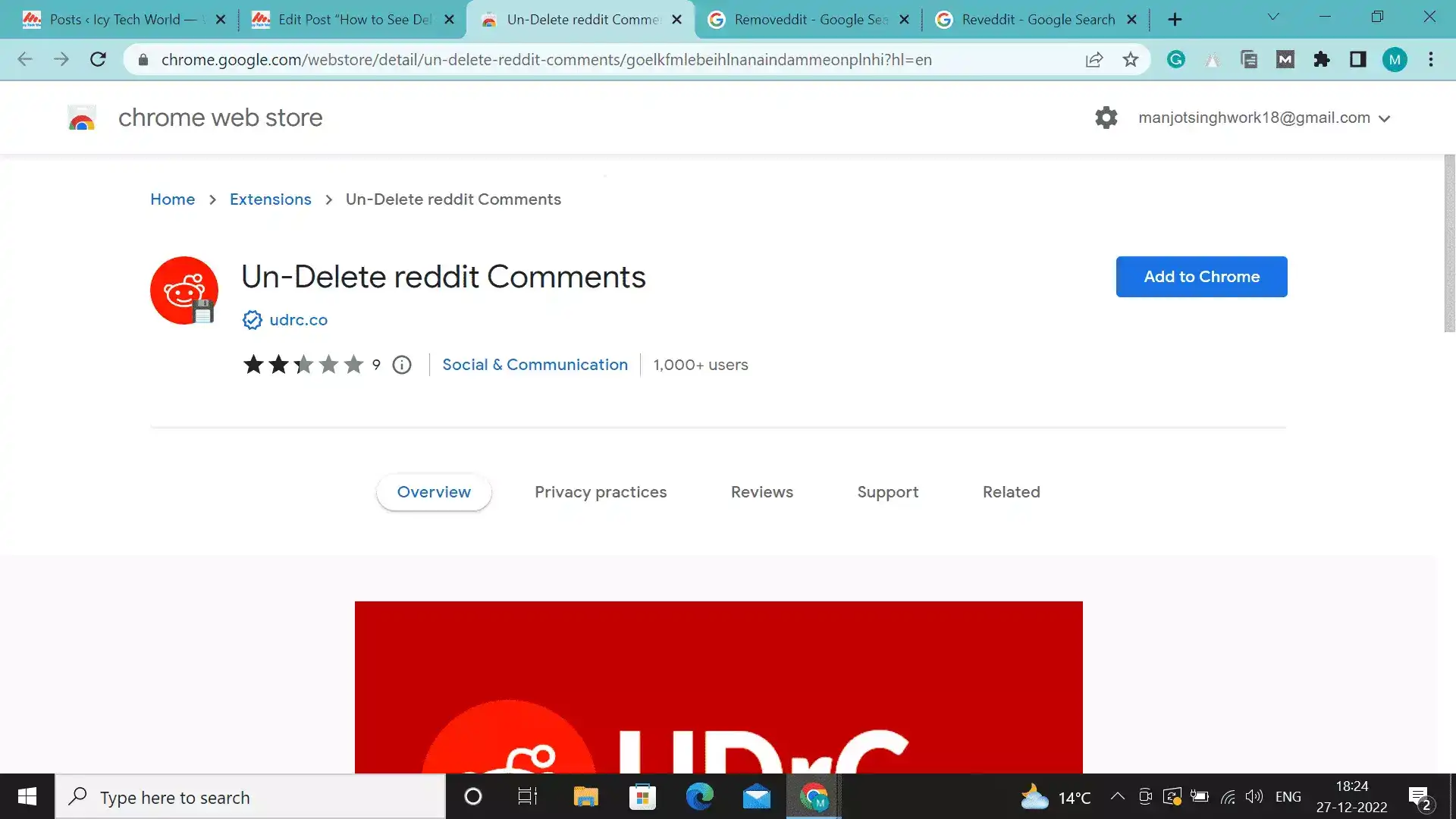This screenshot has height=819, width=1456.
Task: Click the verified publisher badge icon
Action: (x=252, y=320)
